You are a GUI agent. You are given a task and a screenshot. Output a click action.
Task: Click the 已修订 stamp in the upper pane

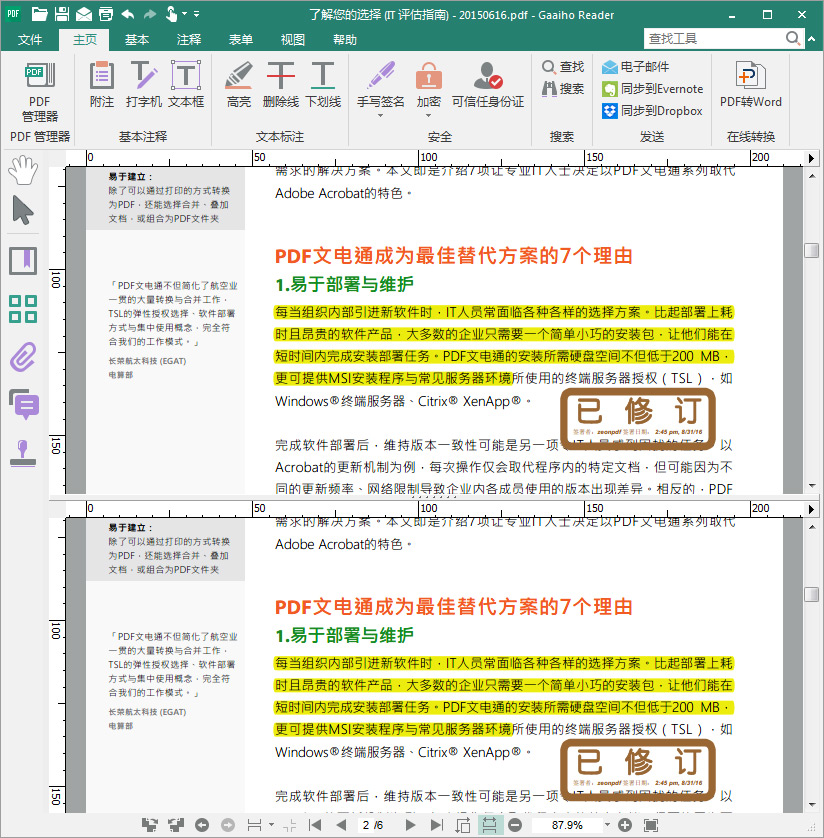coord(638,419)
